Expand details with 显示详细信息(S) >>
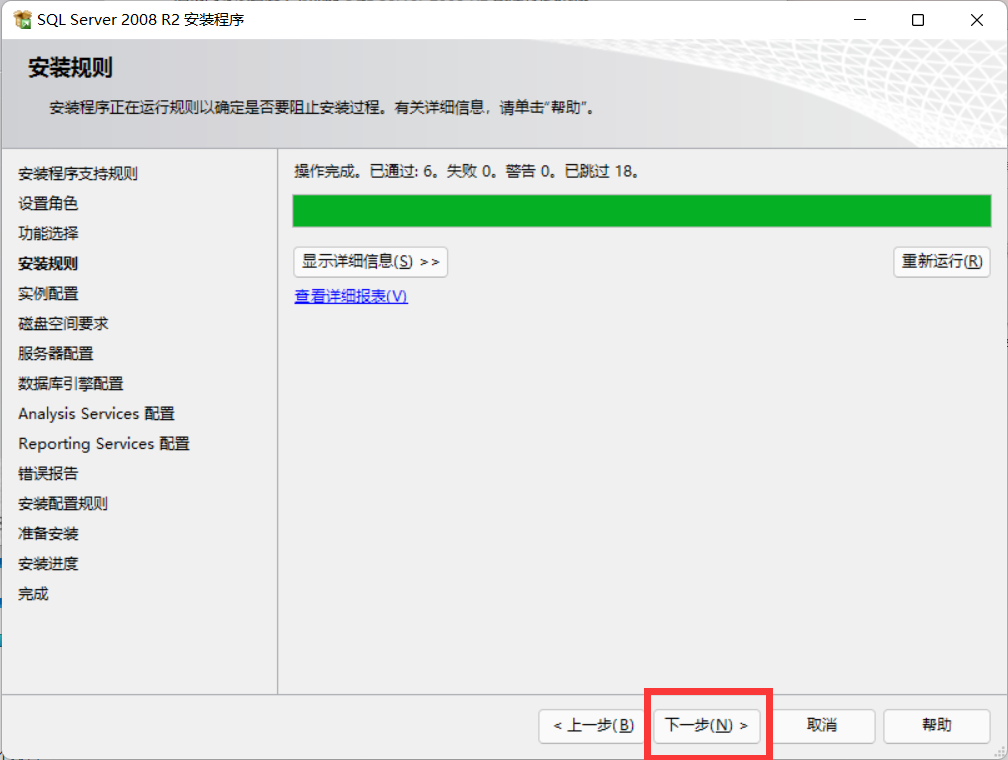The image size is (1008, 760). coord(370,262)
